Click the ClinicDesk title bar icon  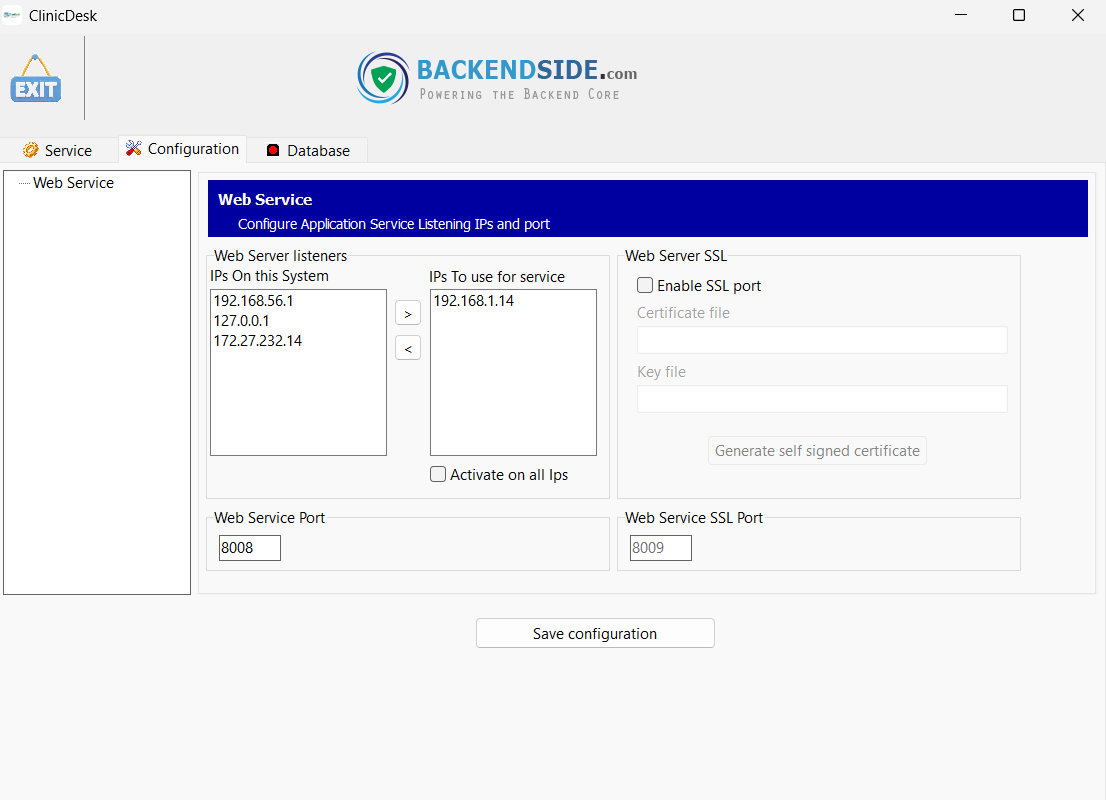[x=13, y=15]
